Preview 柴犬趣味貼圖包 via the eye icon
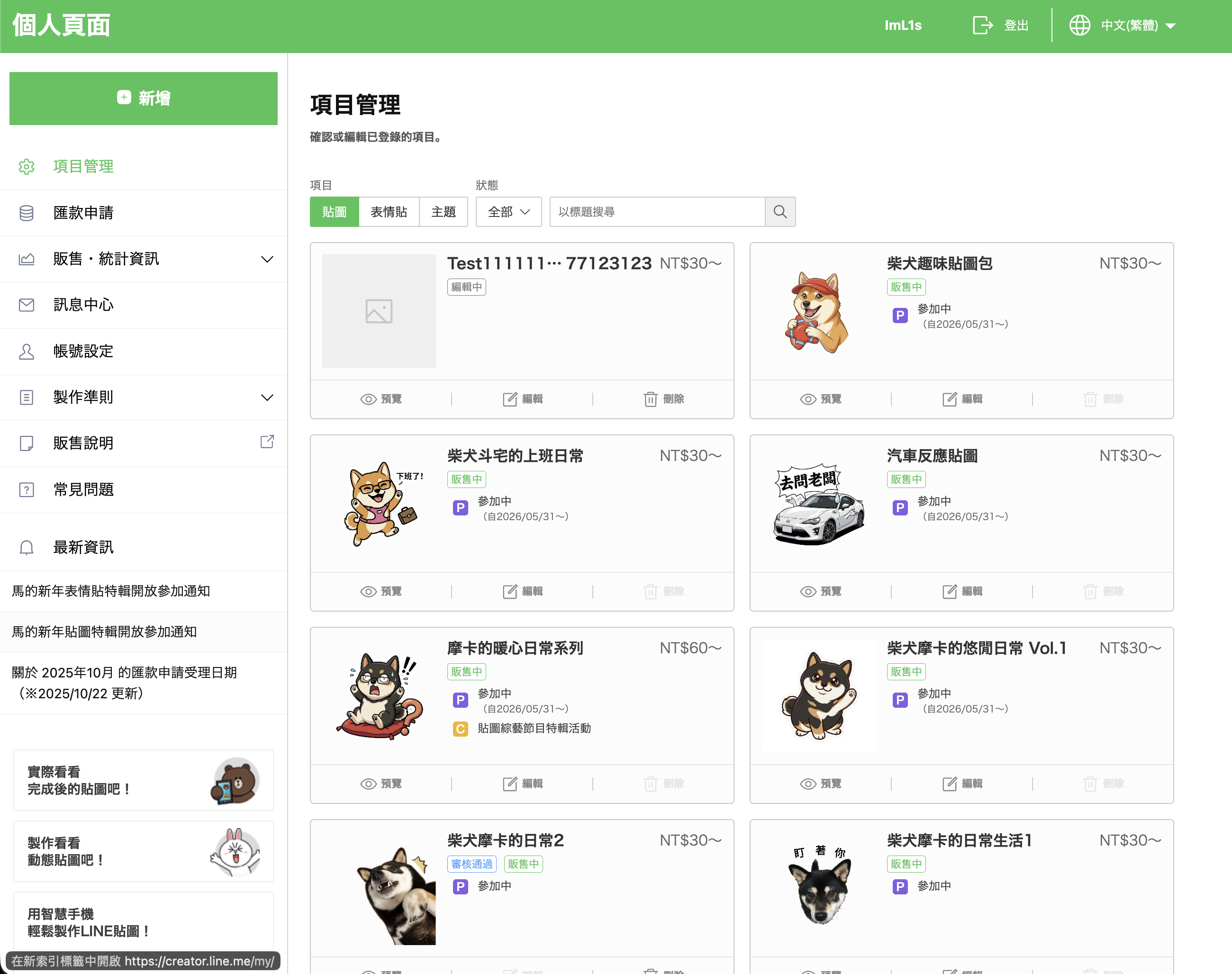 [x=807, y=399]
